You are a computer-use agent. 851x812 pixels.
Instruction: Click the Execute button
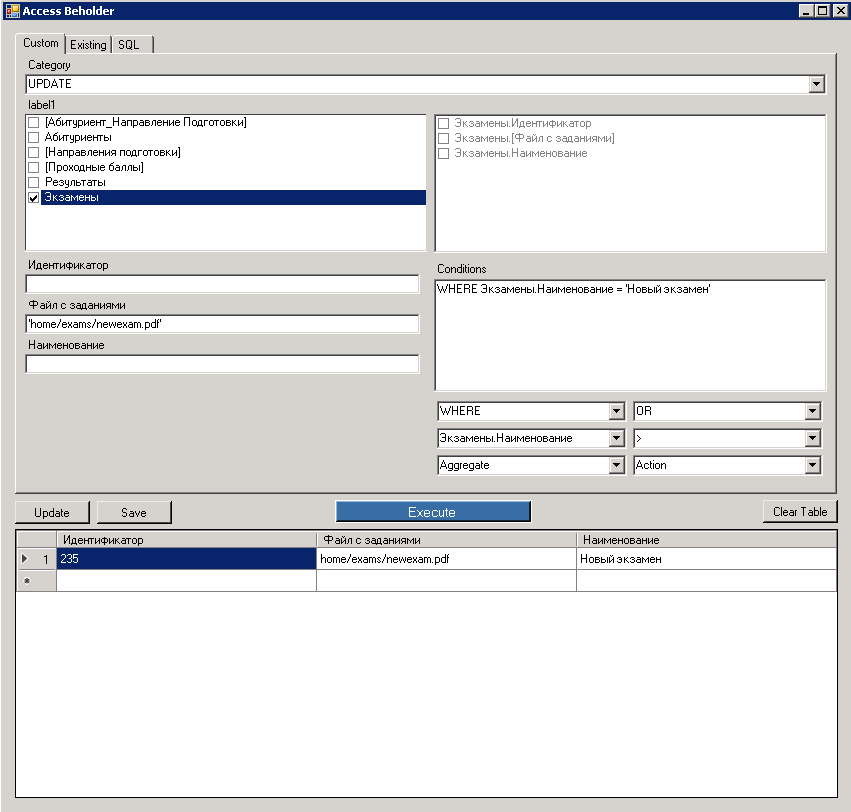point(432,511)
